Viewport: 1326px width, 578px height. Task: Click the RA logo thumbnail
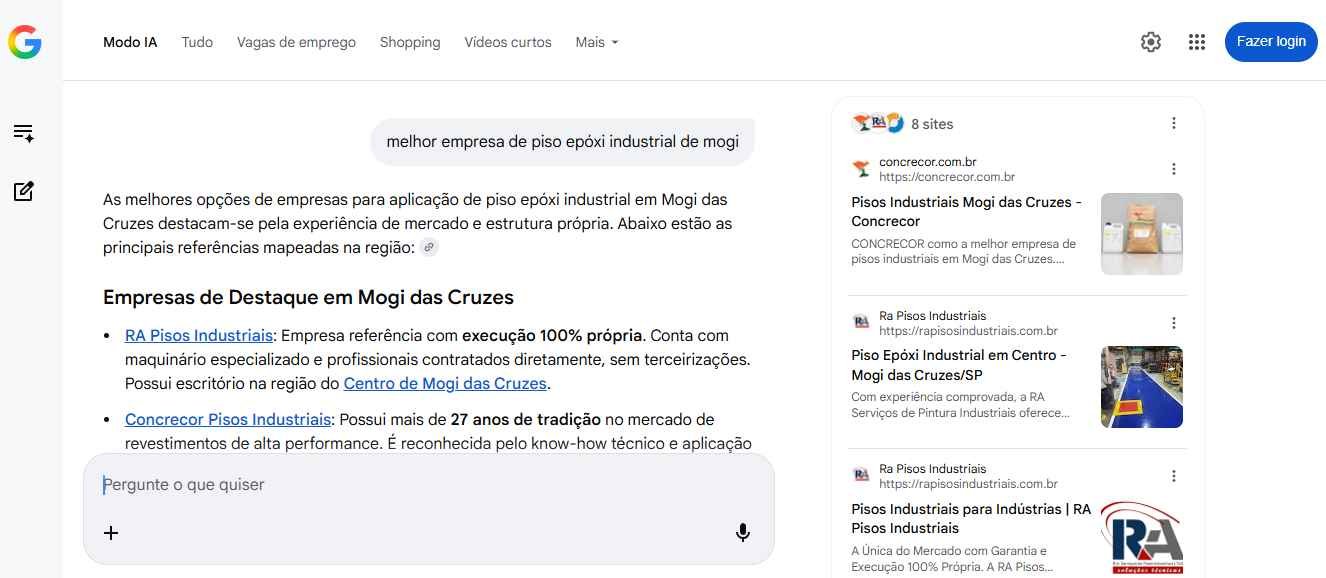point(1142,539)
